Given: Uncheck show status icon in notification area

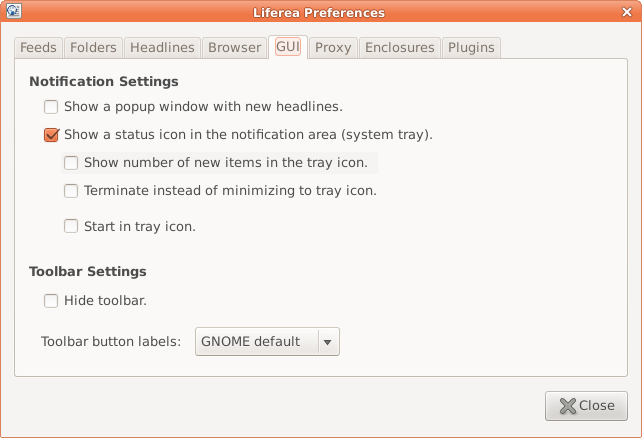Looking at the screenshot, I should point(51,134).
